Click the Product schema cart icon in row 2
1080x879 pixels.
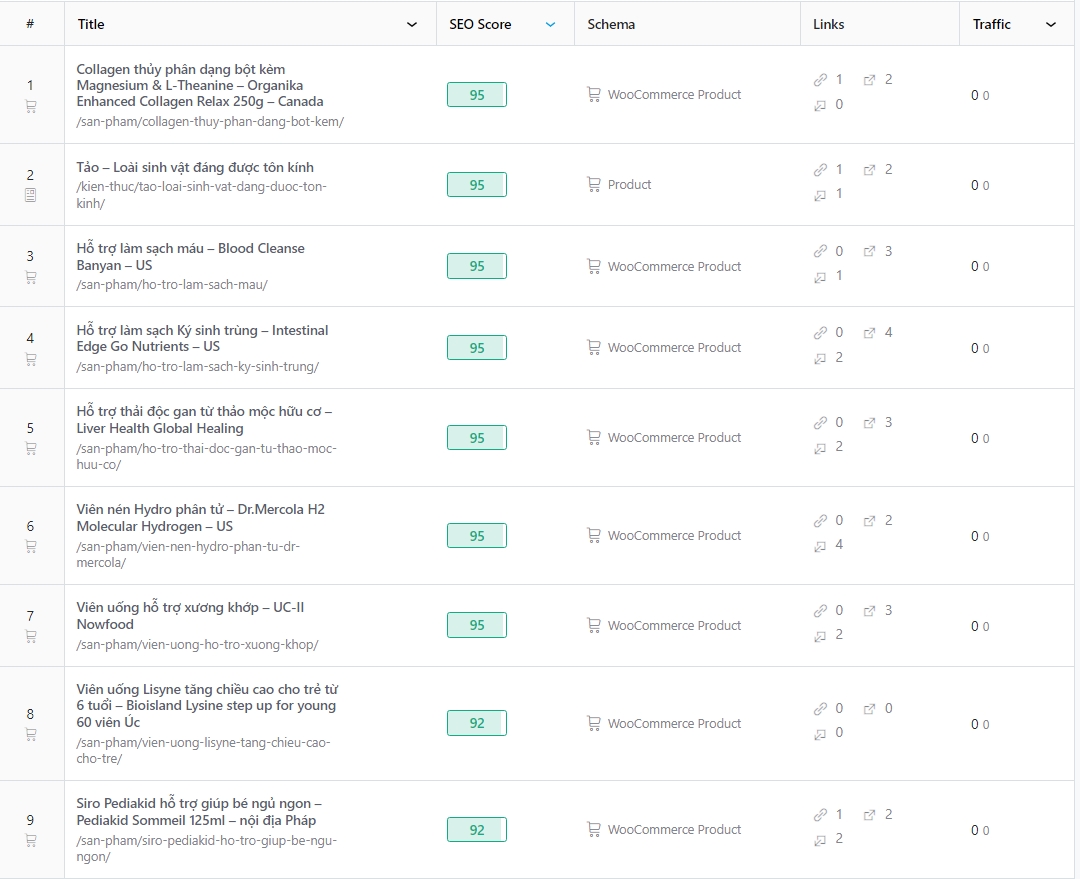593,185
